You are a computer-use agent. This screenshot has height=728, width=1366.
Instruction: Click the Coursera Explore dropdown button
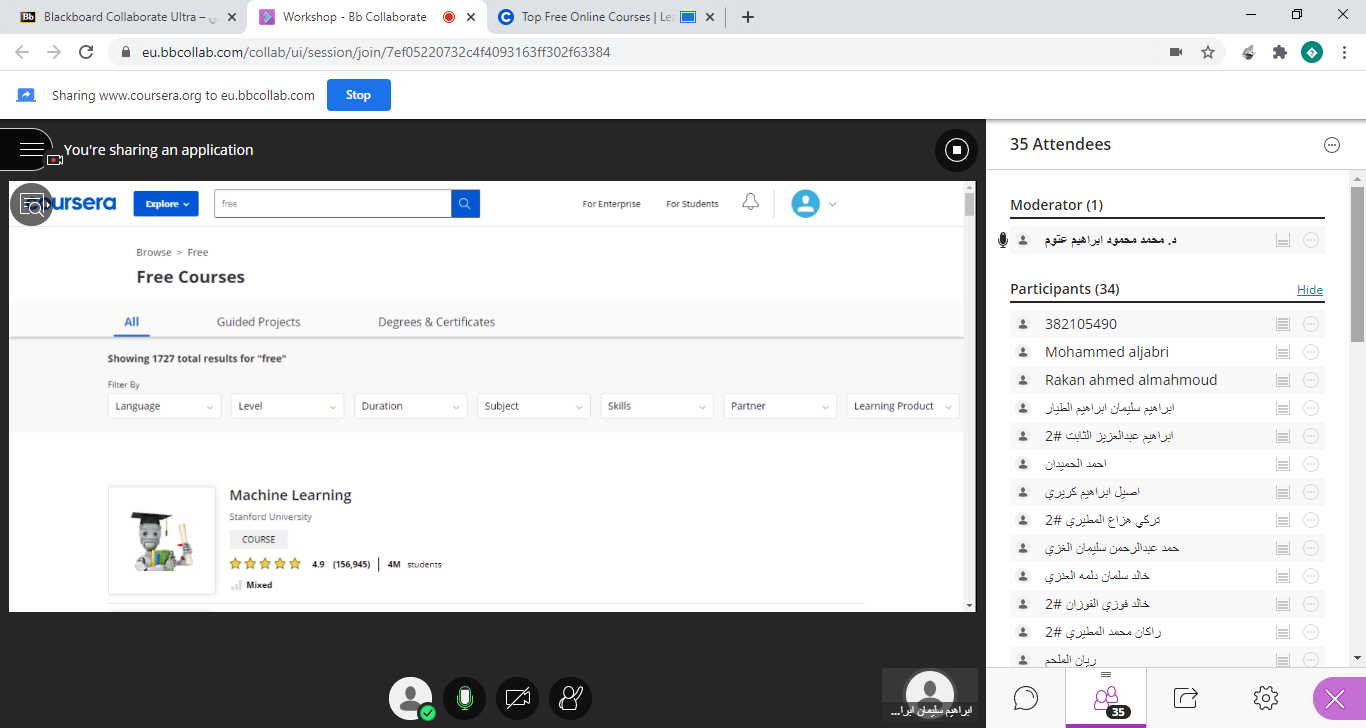(166, 204)
